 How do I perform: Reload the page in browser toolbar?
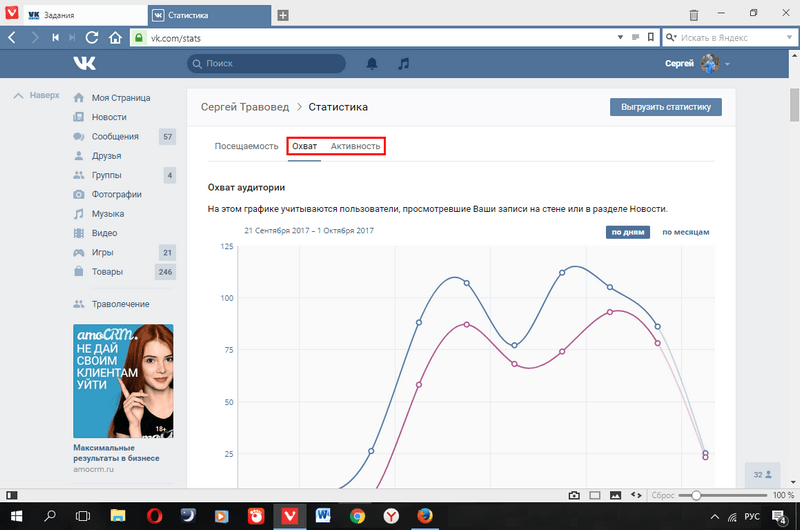click(92, 37)
